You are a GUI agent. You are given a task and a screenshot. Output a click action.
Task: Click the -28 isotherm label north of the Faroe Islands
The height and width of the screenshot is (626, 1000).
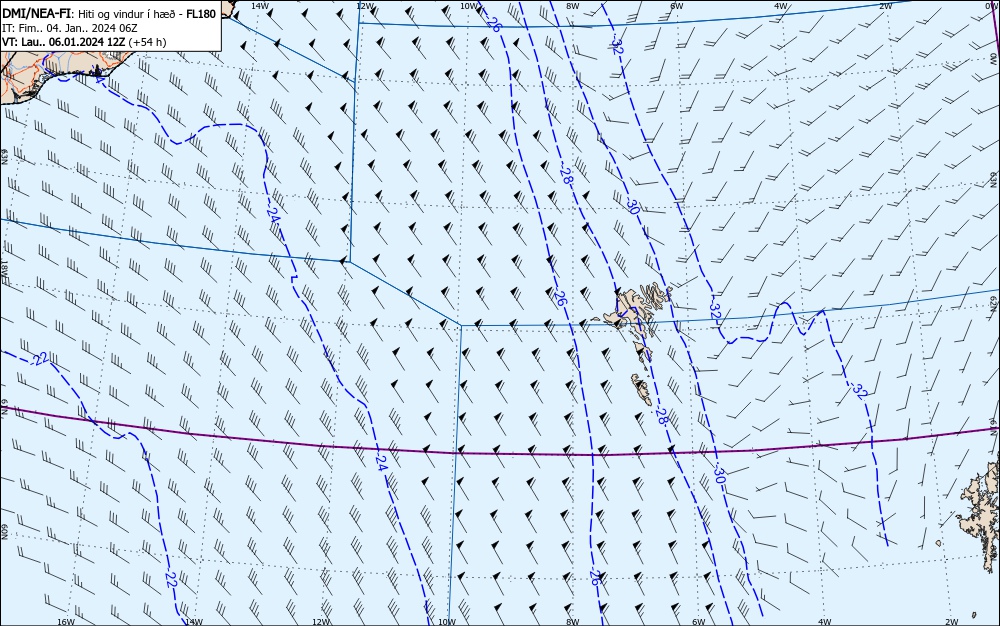coord(566,175)
